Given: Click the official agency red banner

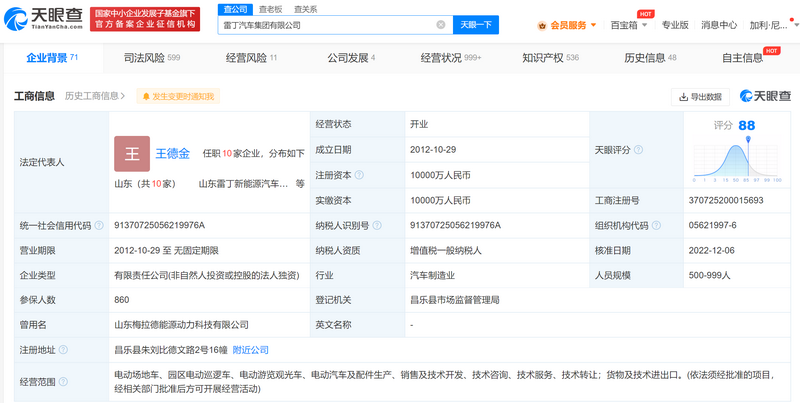Looking at the screenshot, I should 145,19.
